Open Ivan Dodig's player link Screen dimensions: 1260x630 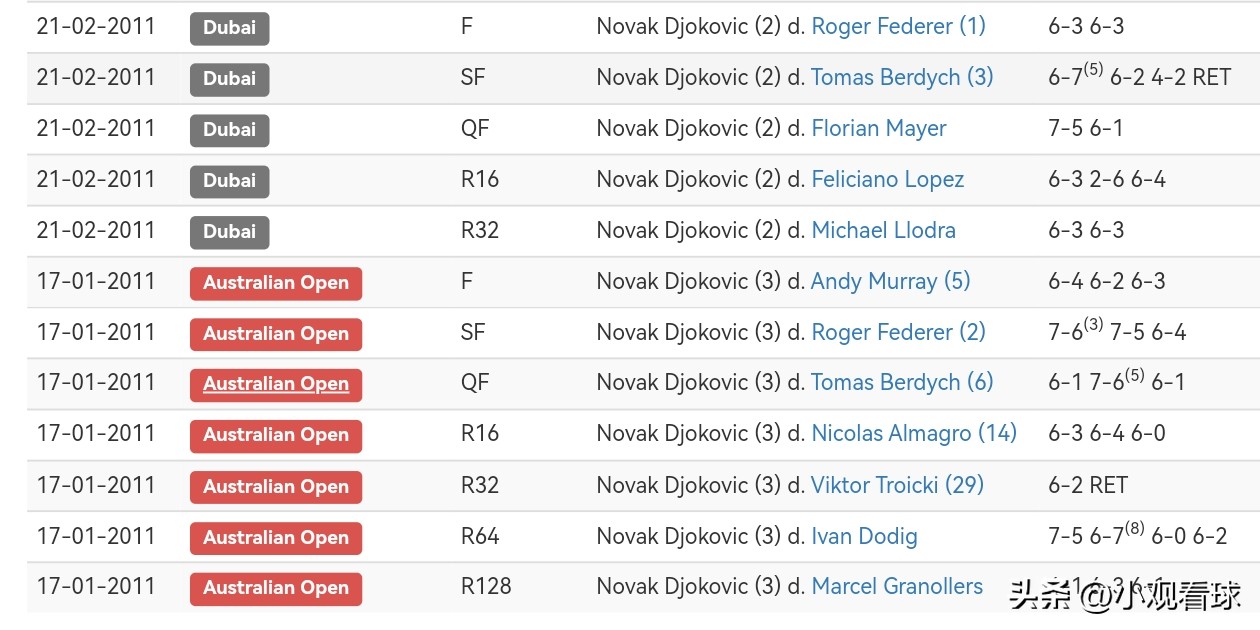pyautogui.click(x=864, y=536)
